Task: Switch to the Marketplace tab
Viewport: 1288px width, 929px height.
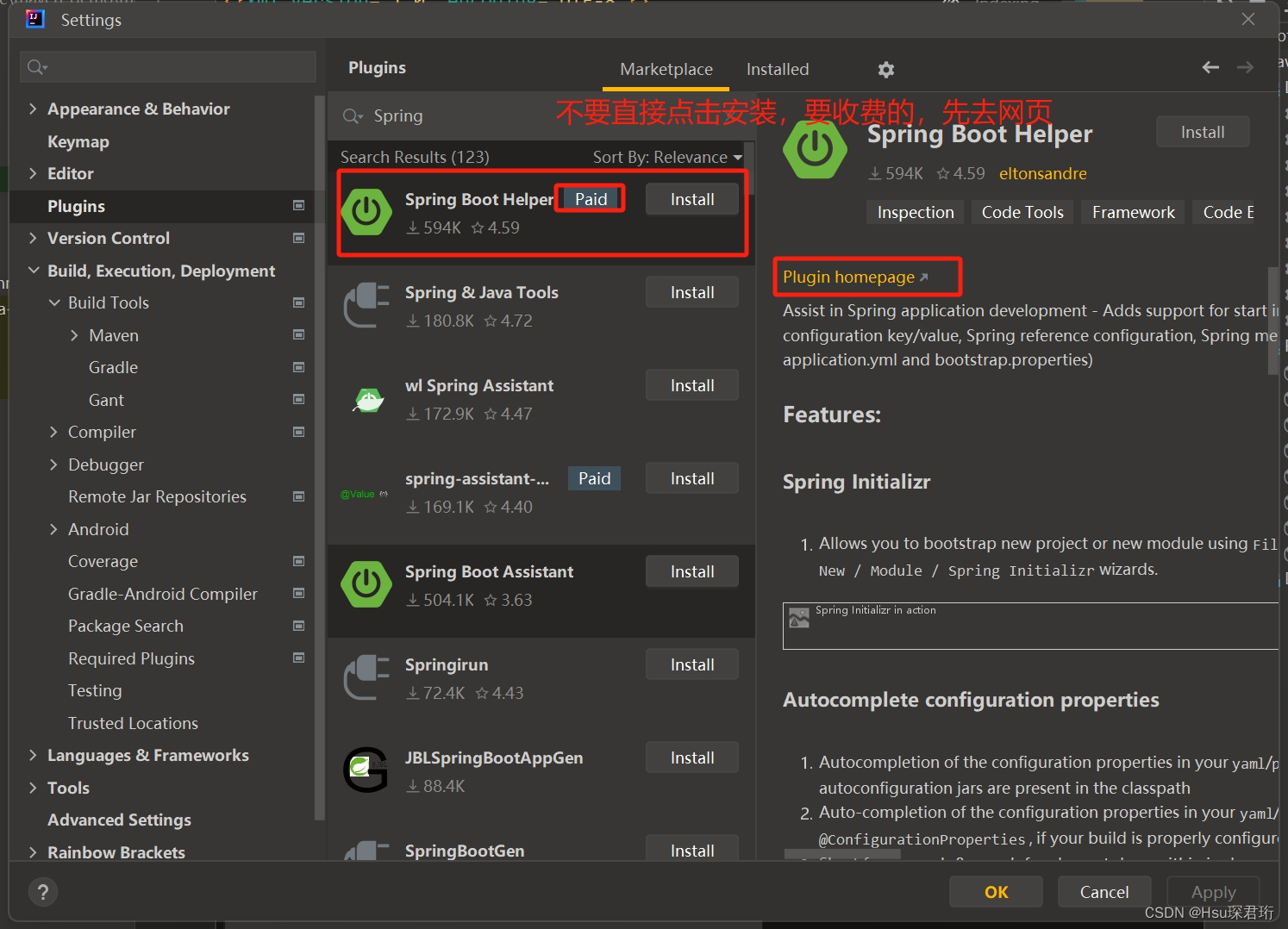Action: pos(666,69)
